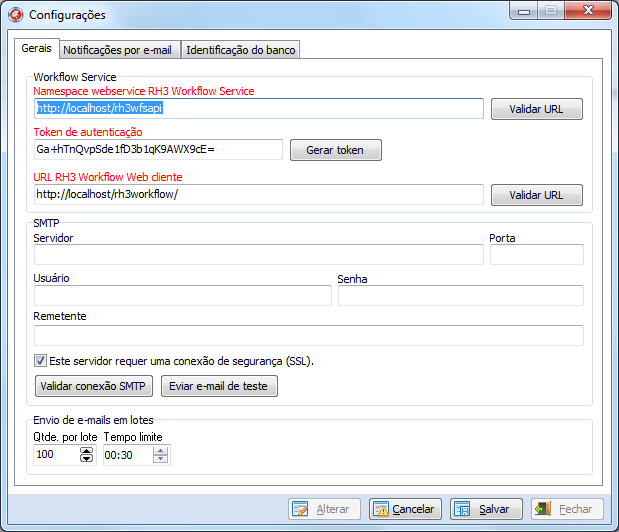The height and width of the screenshot is (532, 619).
Task: Click the Alterar button's edit icon
Action: [x=300, y=509]
